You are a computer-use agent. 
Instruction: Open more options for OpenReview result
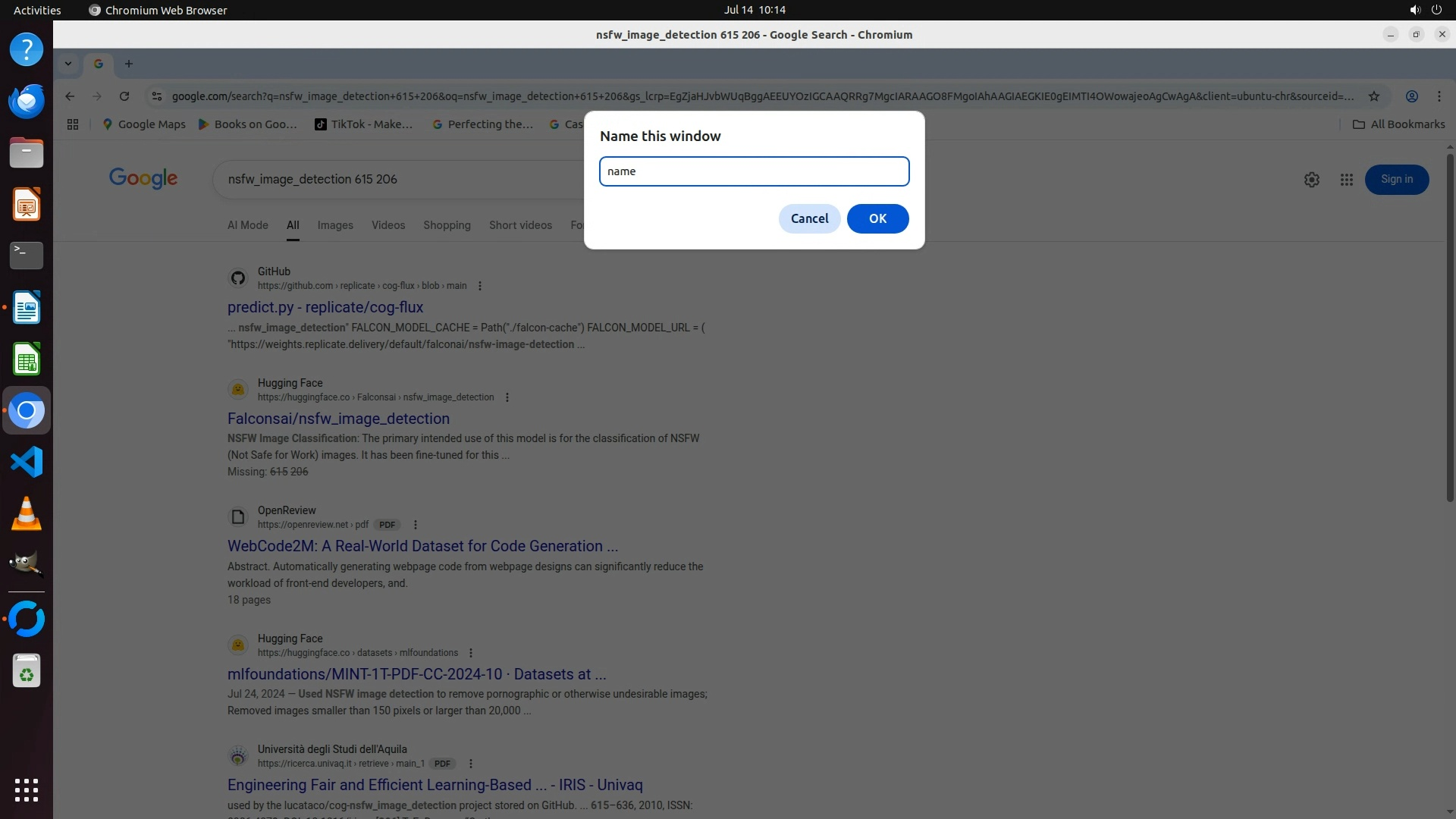point(416,525)
